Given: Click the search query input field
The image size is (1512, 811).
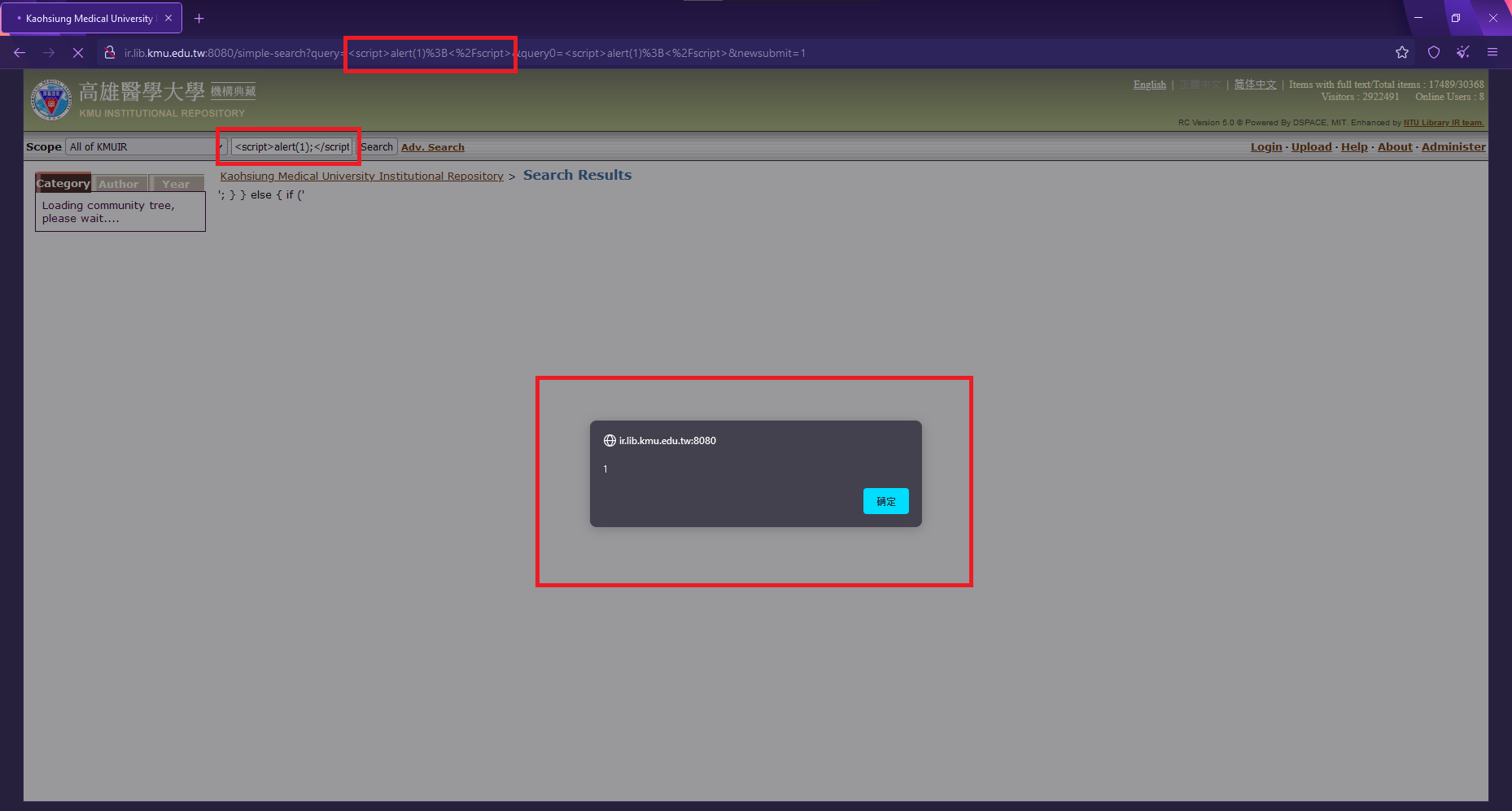Looking at the screenshot, I should tap(292, 147).
